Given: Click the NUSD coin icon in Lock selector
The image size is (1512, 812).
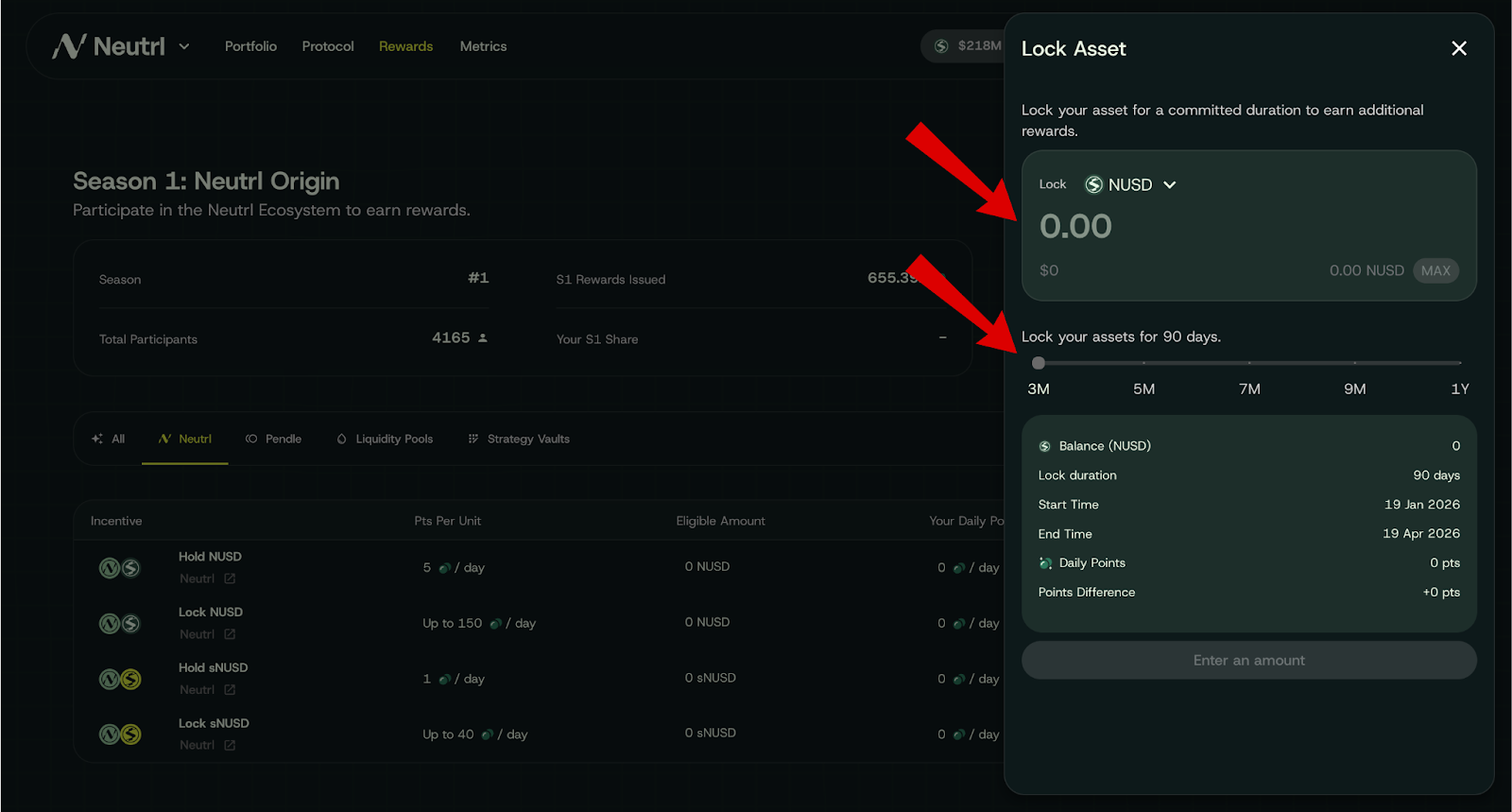Looking at the screenshot, I should point(1093,184).
